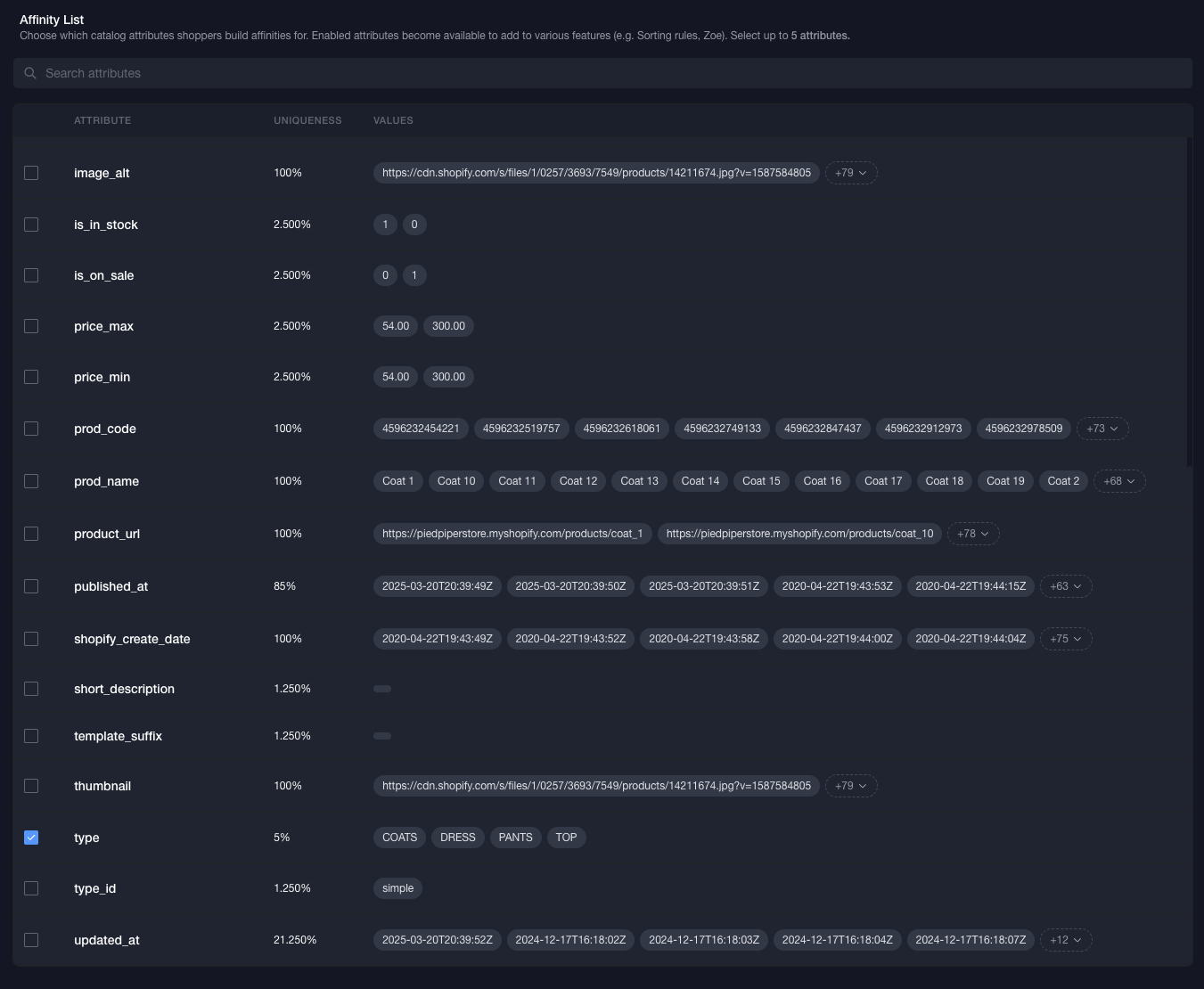1204x989 pixels.
Task: Enable the short_description checkbox
Action: (x=31, y=689)
